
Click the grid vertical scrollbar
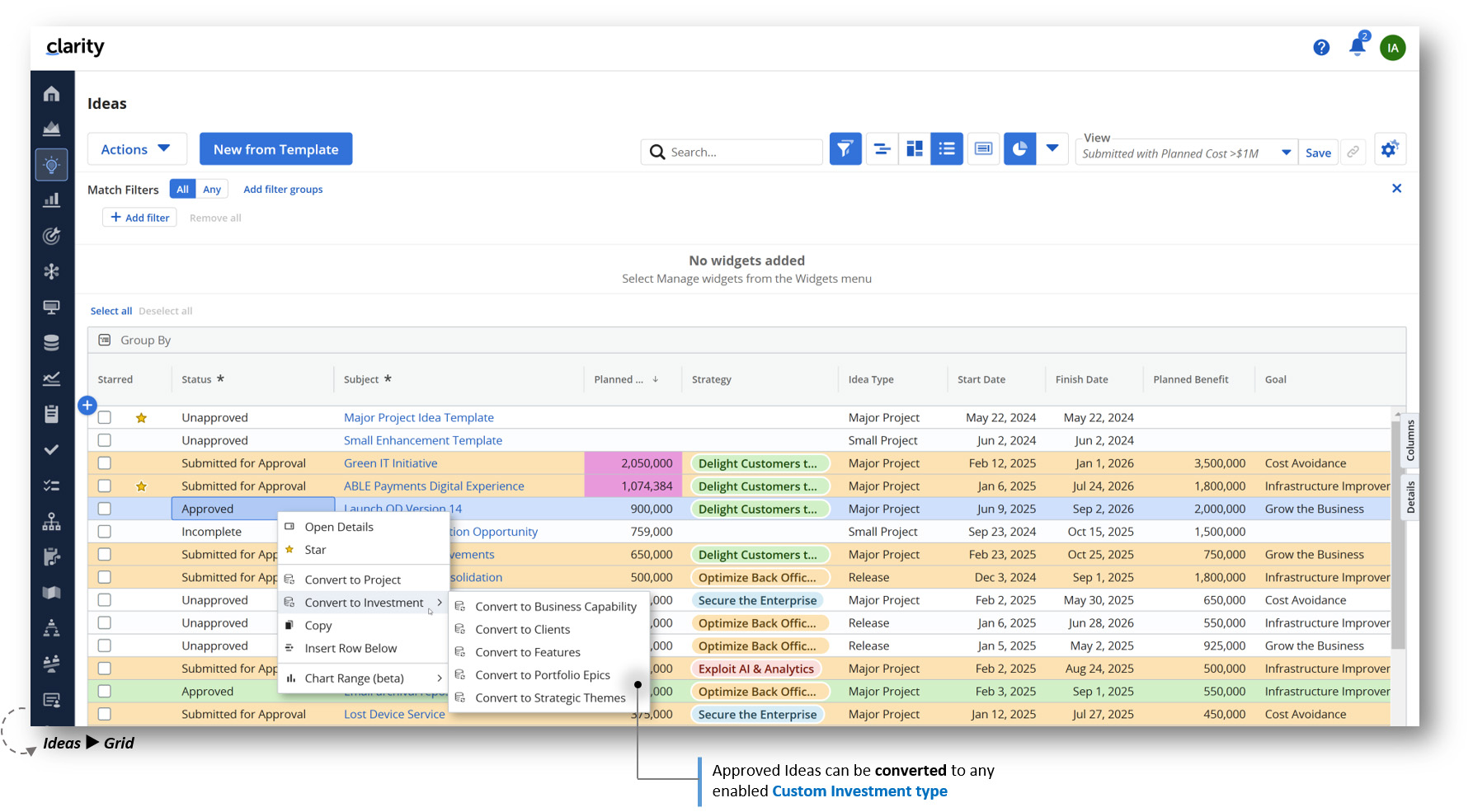(1396, 533)
